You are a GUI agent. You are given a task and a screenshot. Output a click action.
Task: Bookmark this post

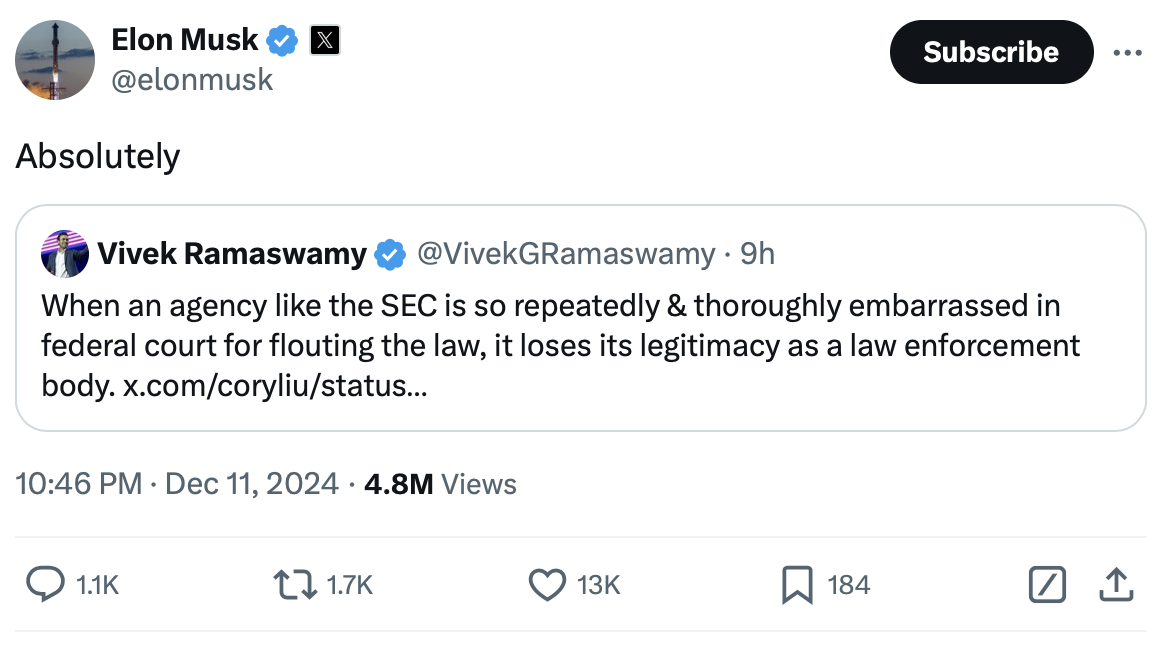[x=796, y=584]
